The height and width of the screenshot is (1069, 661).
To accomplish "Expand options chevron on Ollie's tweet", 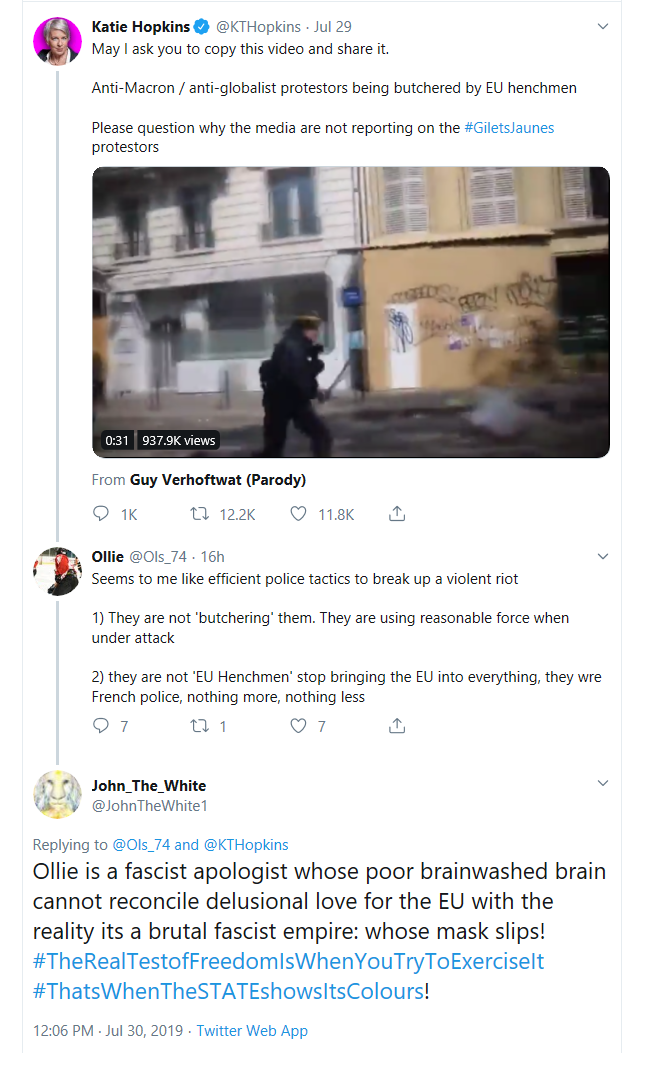I will click(602, 556).
